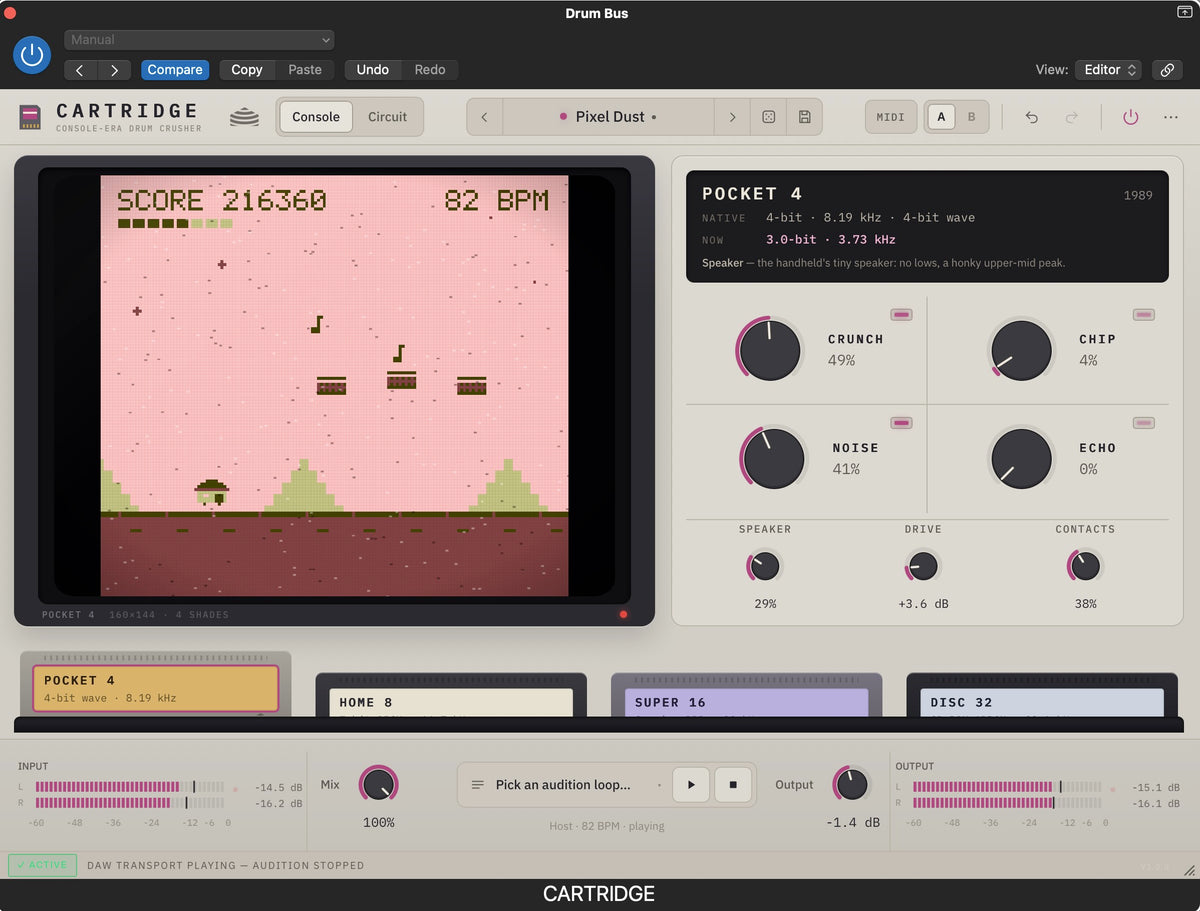Select previous preset with left chevron
The image size is (1200, 911).
[485, 117]
